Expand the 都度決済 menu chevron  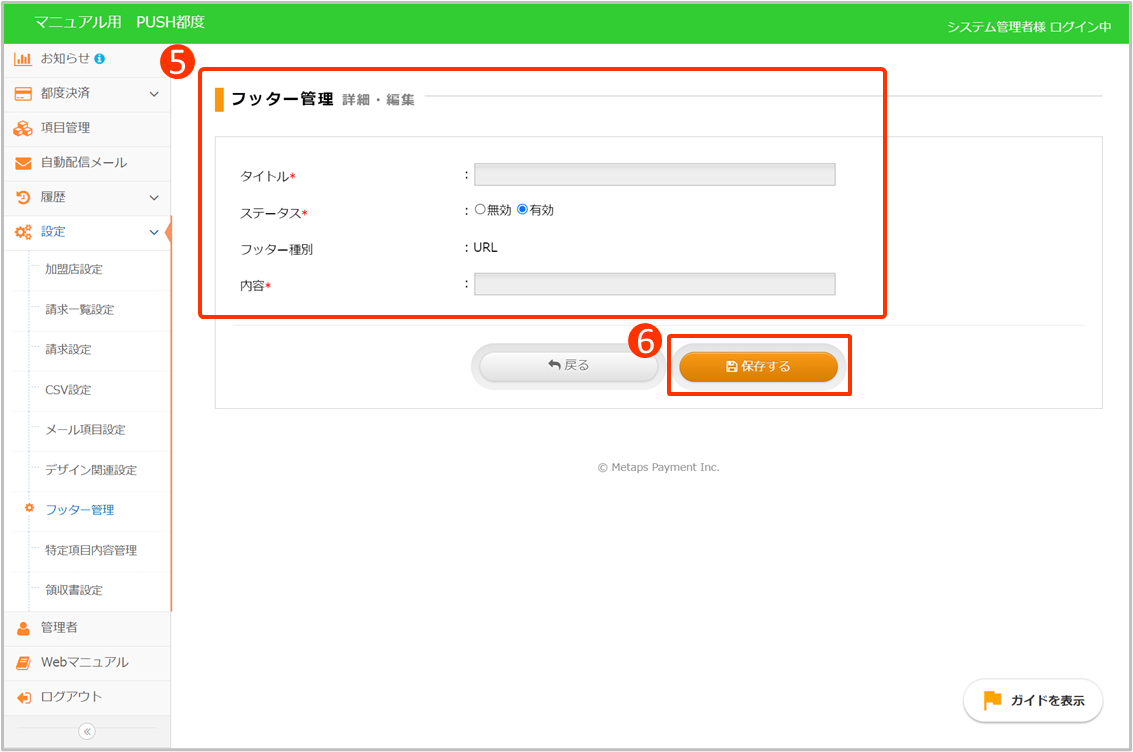pos(154,94)
